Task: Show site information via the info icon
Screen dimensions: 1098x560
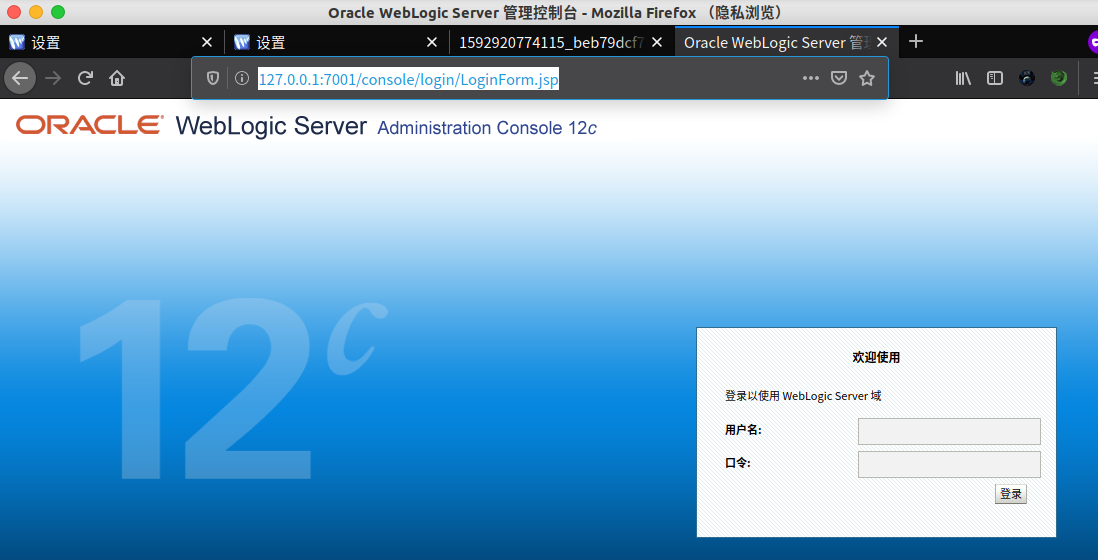Action: coord(242,78)
